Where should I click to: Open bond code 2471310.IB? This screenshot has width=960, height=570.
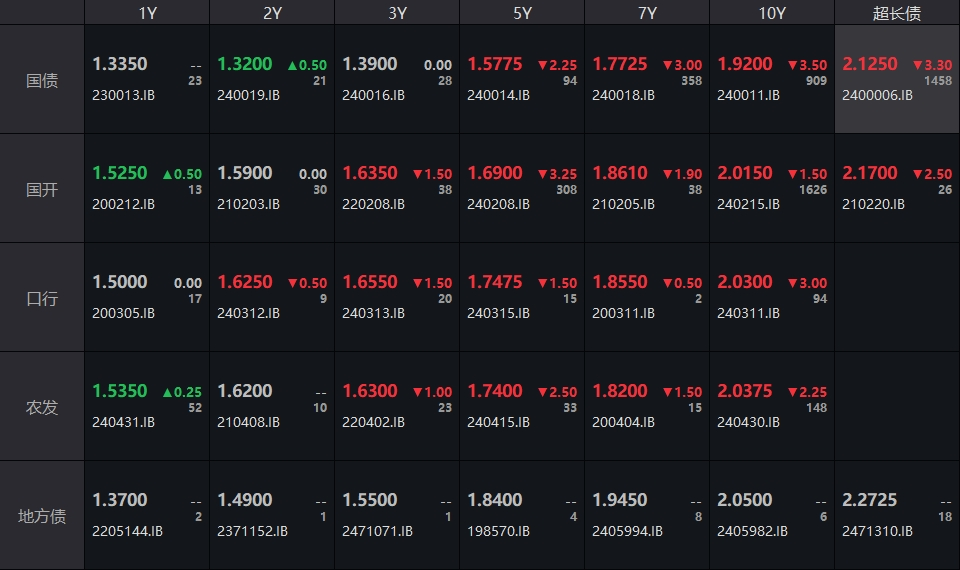pos(877,531)
